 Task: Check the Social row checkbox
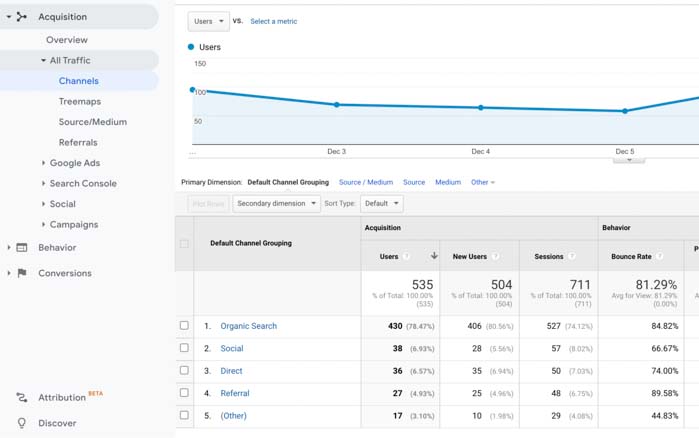pos(184,348)
